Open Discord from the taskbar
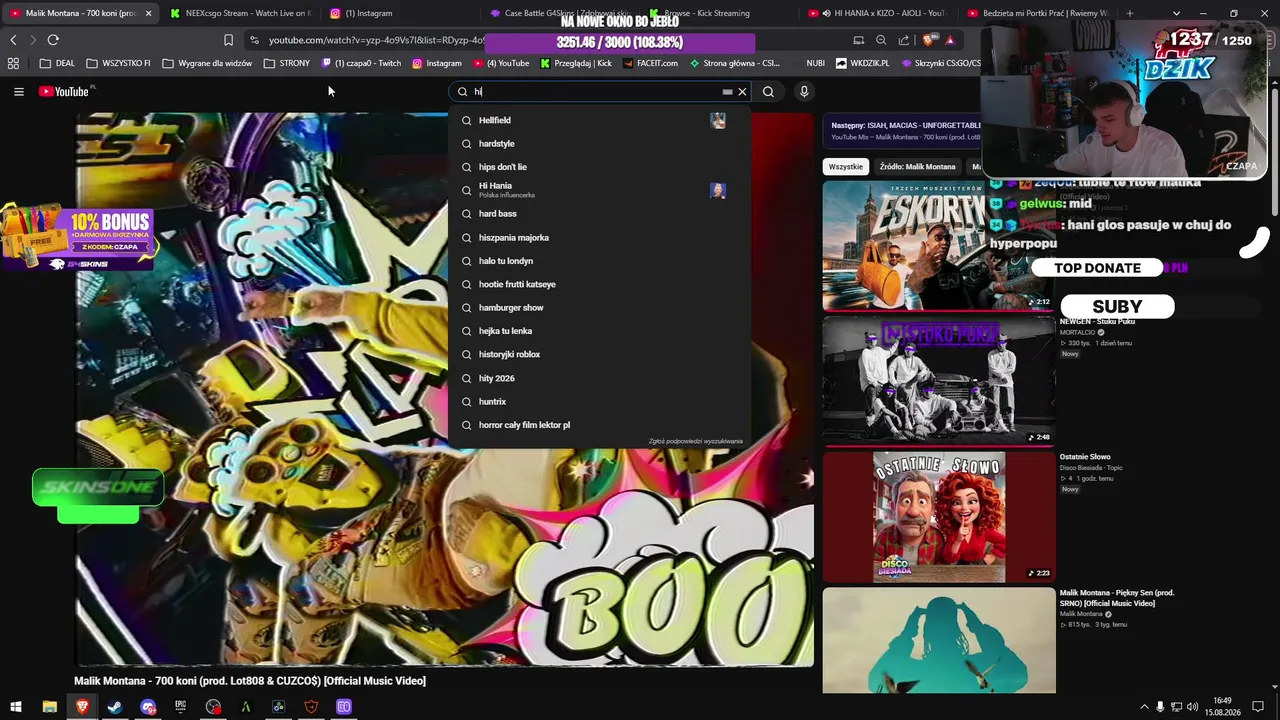The width and height of the screenshot is (1280, 720). 148,707
